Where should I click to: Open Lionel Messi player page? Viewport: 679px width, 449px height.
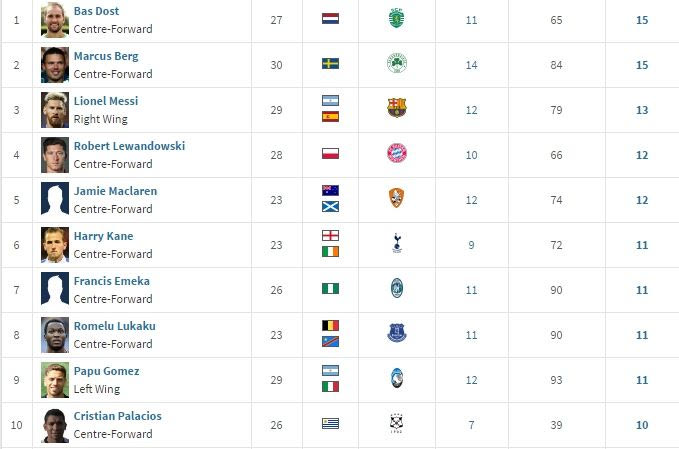(x=105, y=101)
